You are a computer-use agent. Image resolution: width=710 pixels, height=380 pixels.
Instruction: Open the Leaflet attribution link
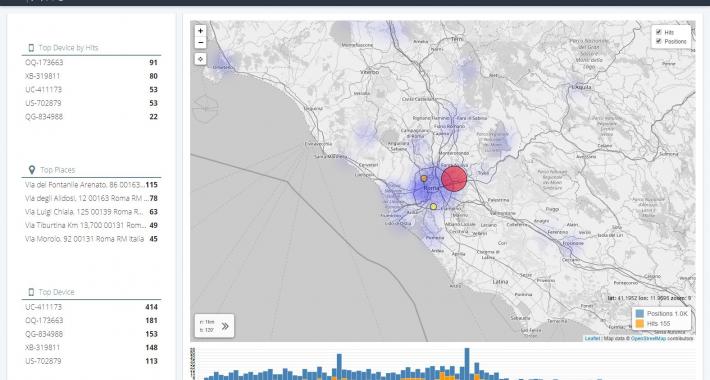point(592,338)
